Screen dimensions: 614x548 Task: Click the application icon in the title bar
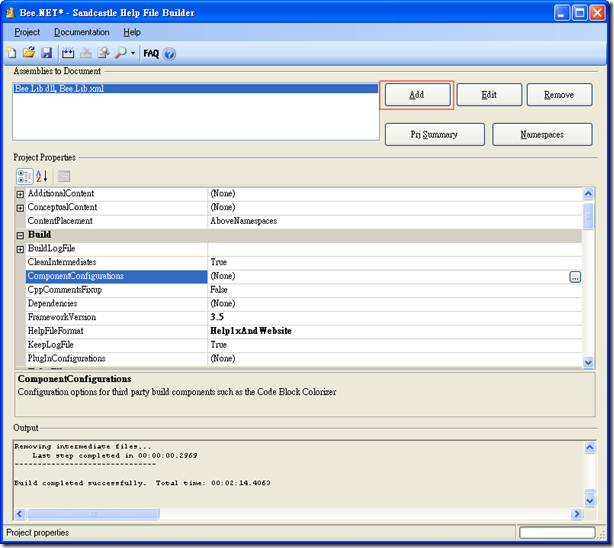pos(11,13)
